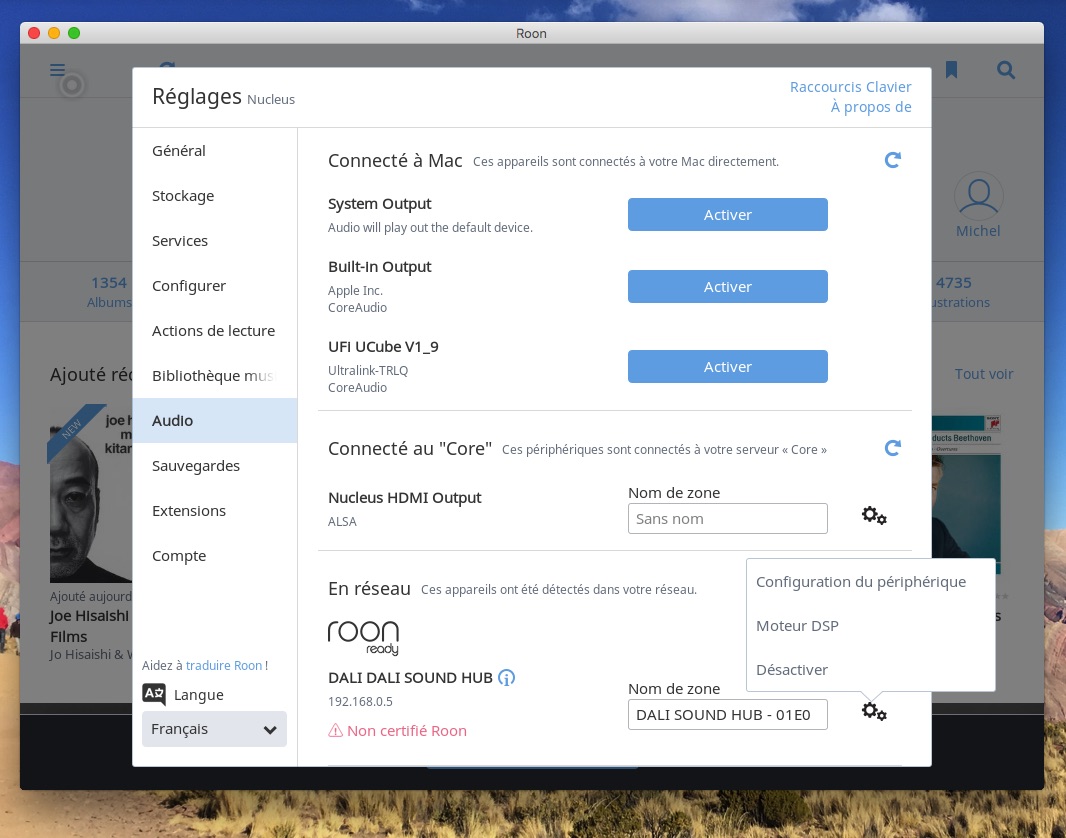Refresh the Connecté au "Core" device list

point(893,448)
